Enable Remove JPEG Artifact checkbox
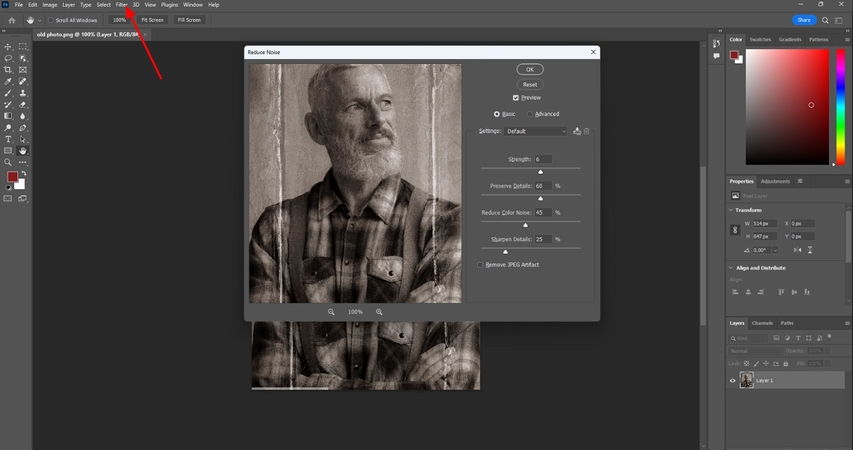The height and width of the screenshot is (450, 853). pos(481,264)
